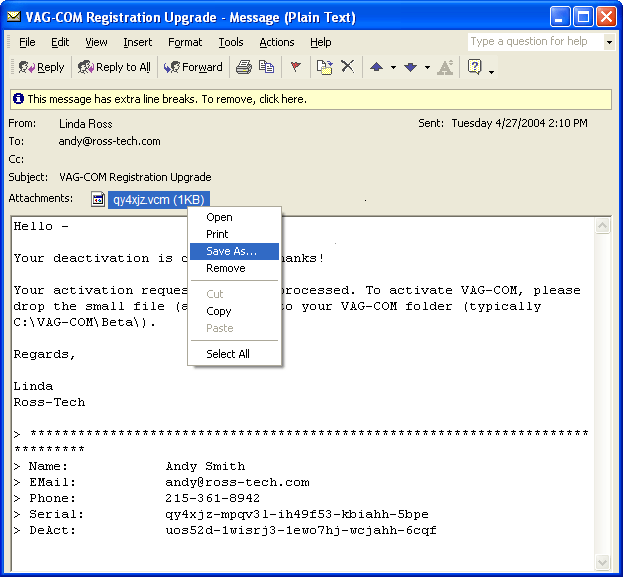Click scrollbar down arrow in message body
This screenshot has width=623, height=577.
tap(603, 562)
